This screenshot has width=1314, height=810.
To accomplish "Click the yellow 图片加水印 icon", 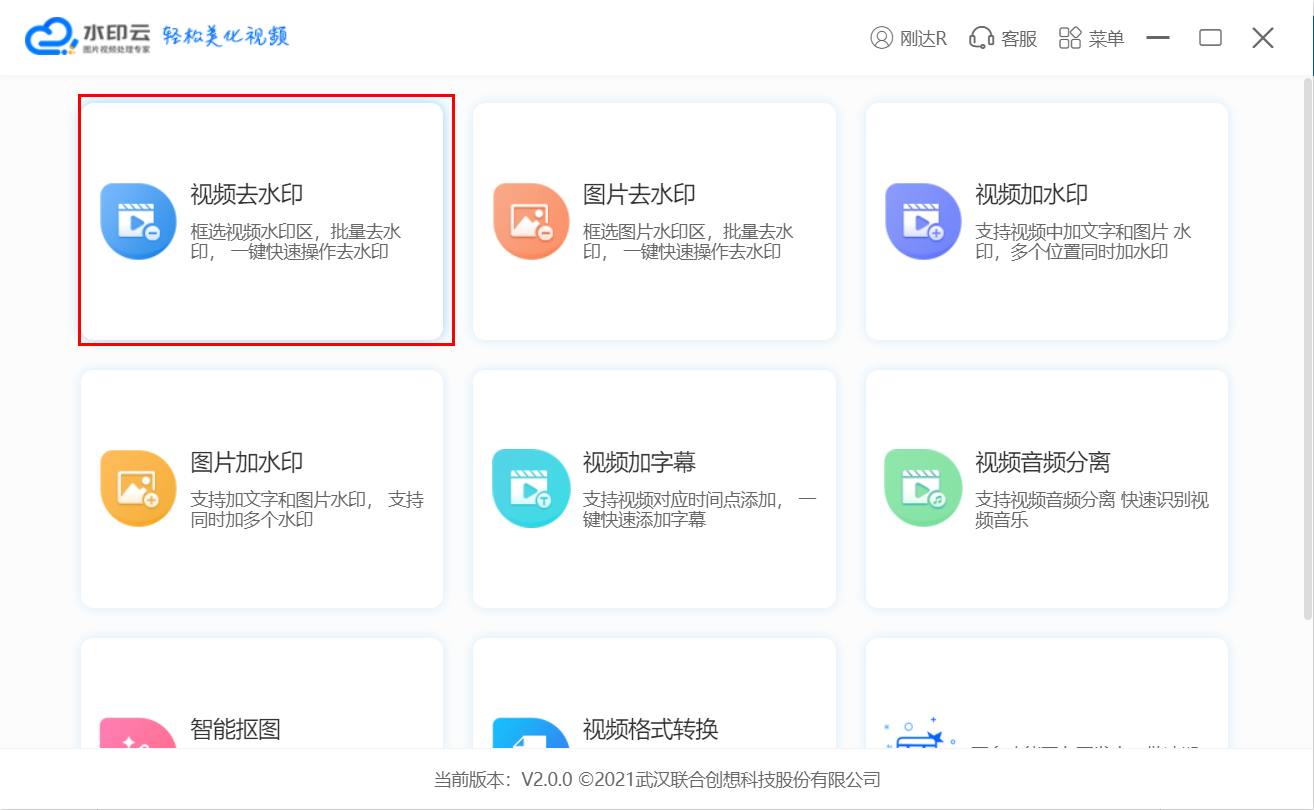I will [x=138, y=488].
